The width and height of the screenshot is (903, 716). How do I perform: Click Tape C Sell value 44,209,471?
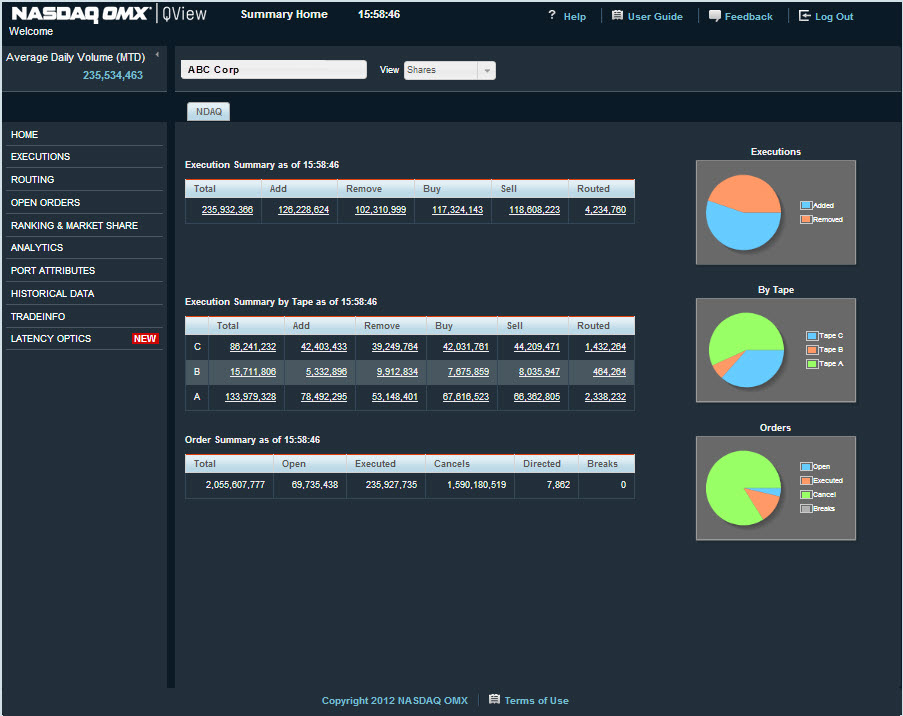point(536,347)
